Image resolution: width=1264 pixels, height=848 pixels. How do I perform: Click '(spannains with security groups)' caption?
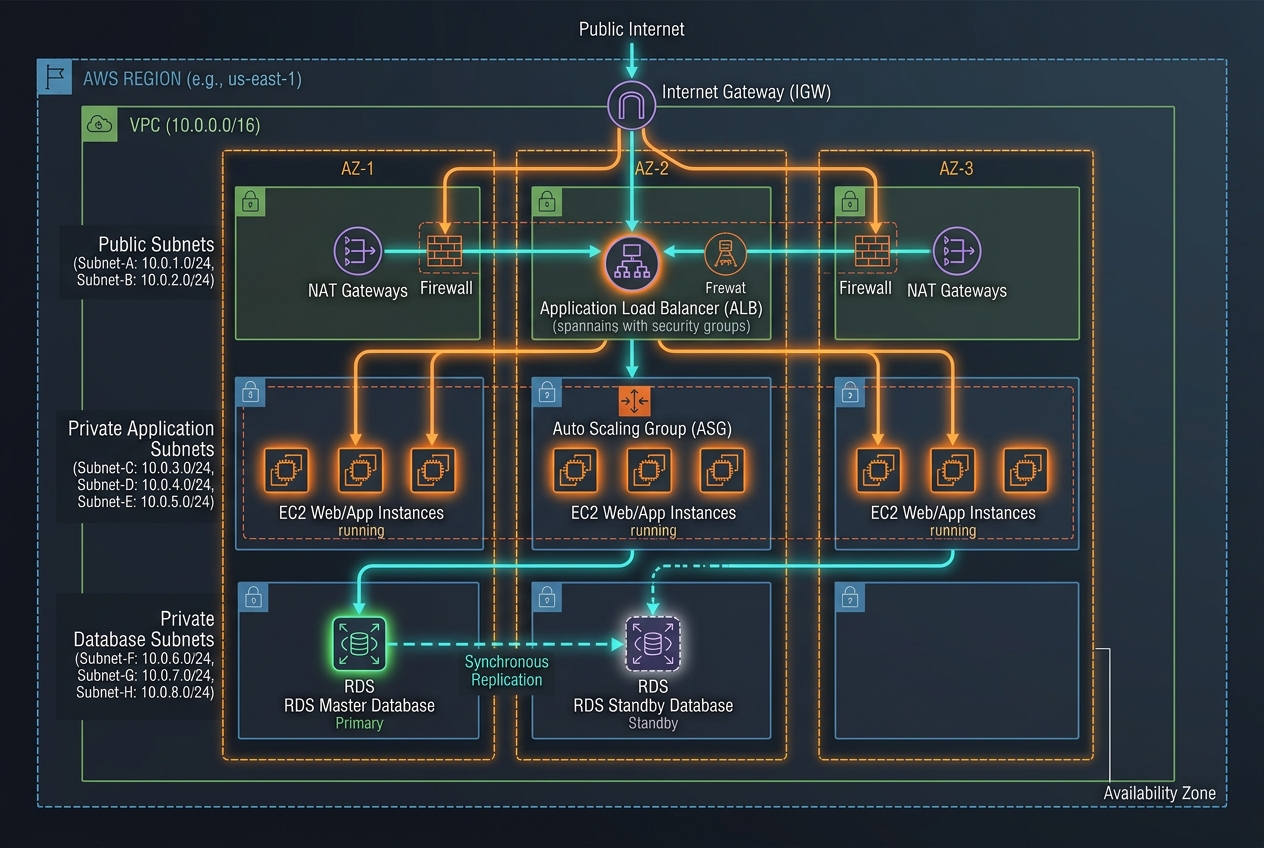(650, 327)
